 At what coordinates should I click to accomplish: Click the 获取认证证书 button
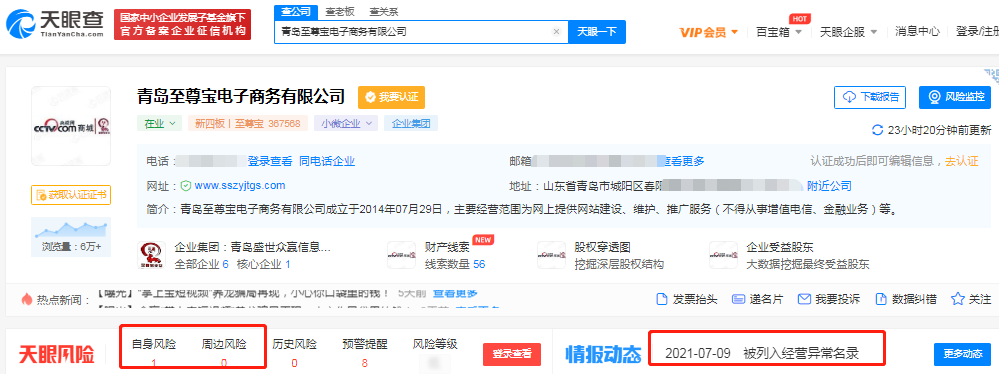(x=71, y=195)
